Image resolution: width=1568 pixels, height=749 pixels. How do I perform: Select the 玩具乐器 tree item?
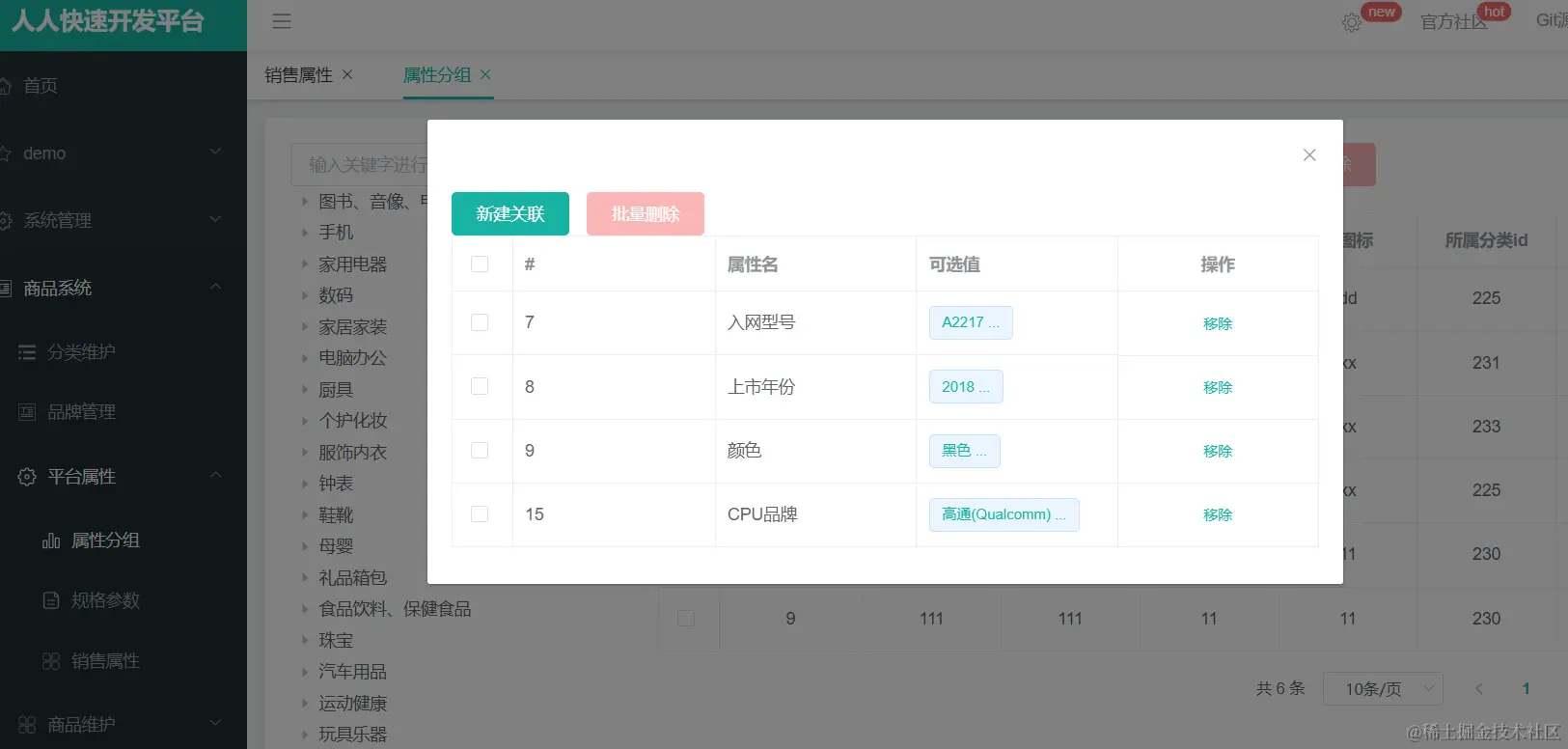(x=353, y=735)
